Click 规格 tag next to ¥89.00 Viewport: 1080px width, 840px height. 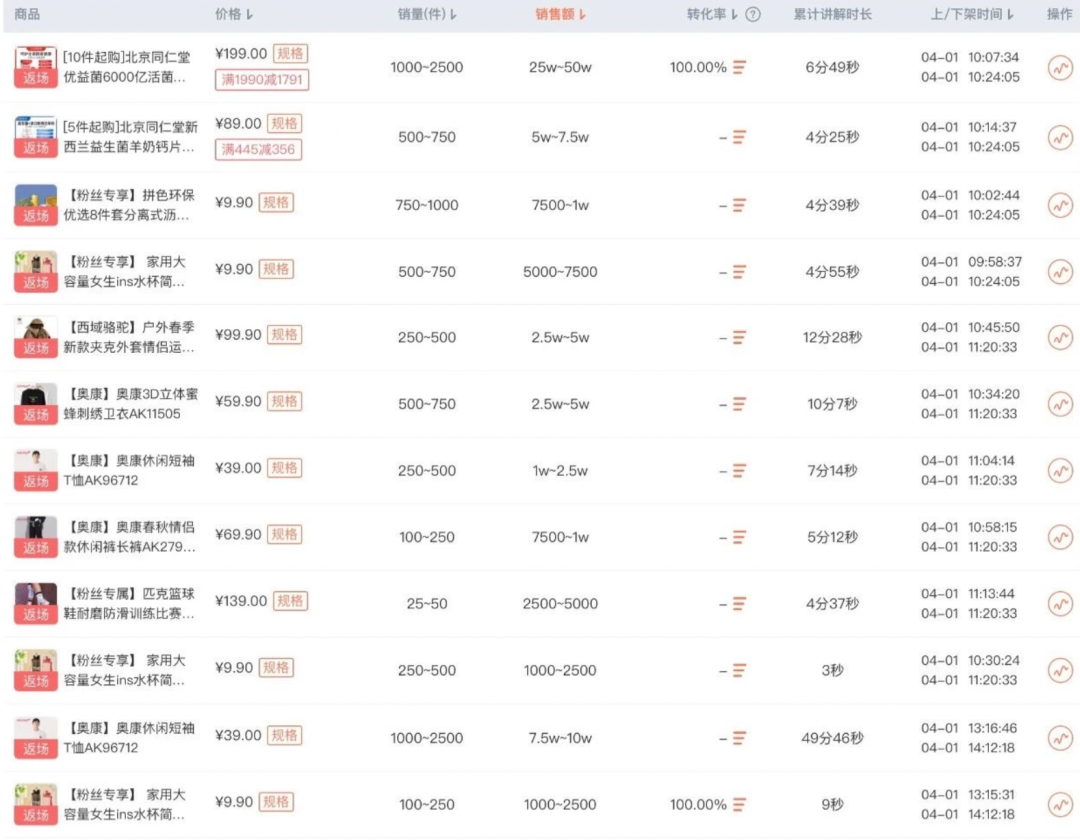coord(284,124)
